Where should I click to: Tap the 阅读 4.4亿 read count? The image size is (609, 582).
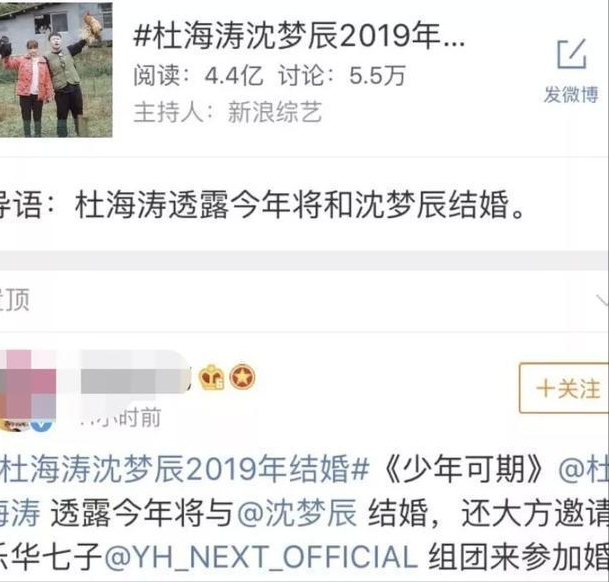pos(198,75)
